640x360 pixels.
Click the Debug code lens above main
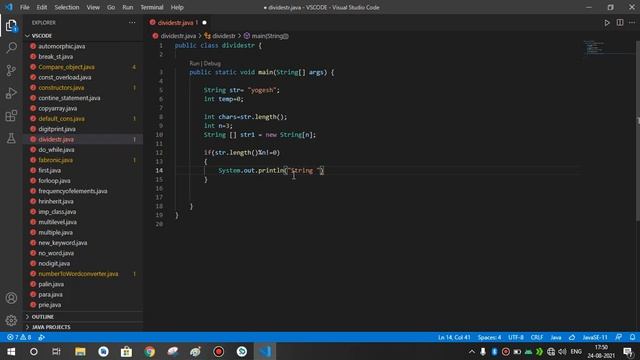[212, 64]
